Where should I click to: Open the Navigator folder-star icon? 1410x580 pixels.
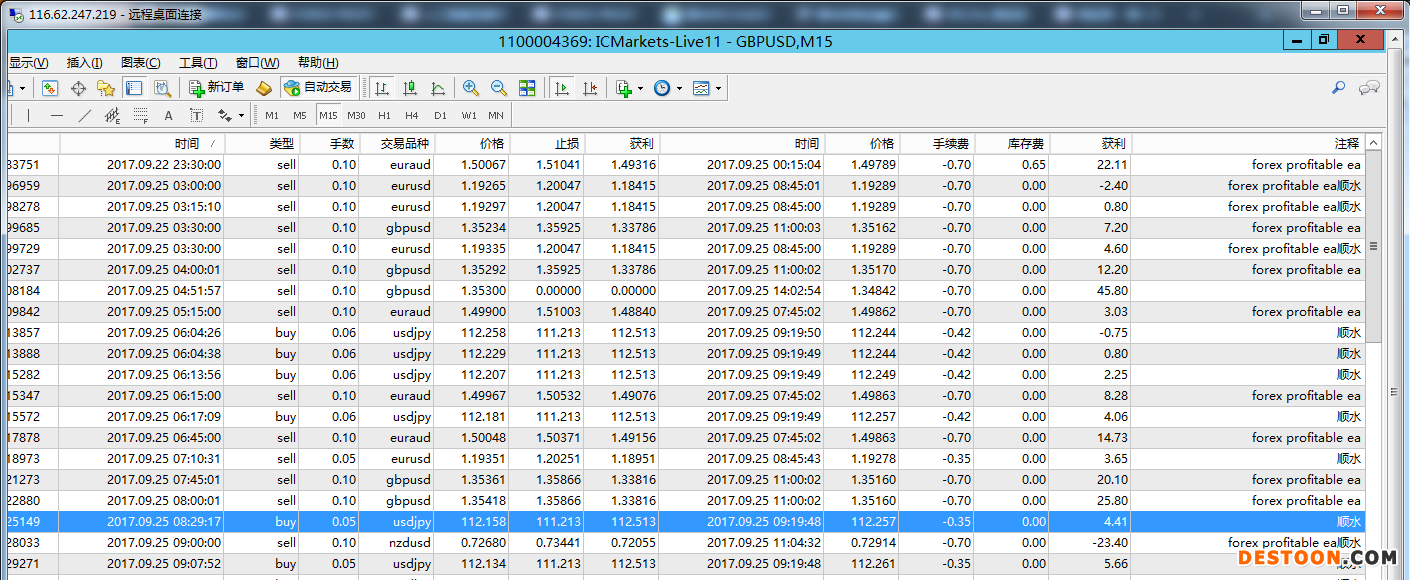click(106, 88)
